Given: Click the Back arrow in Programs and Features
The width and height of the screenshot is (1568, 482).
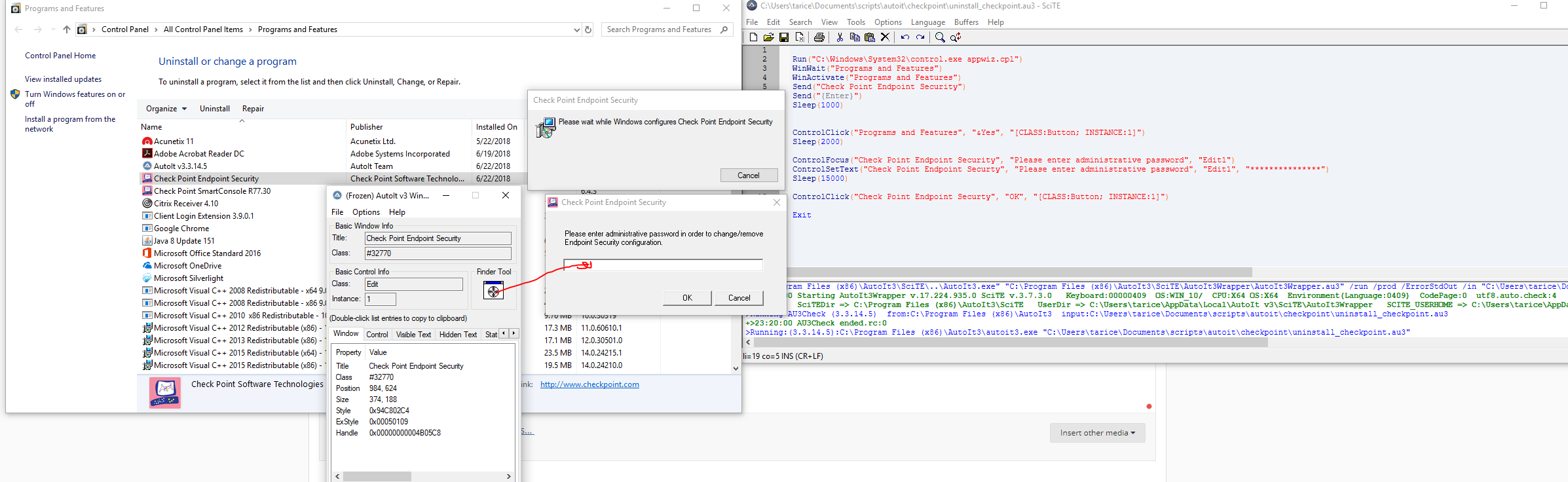Looking at the screenshot, I should 18,29.
